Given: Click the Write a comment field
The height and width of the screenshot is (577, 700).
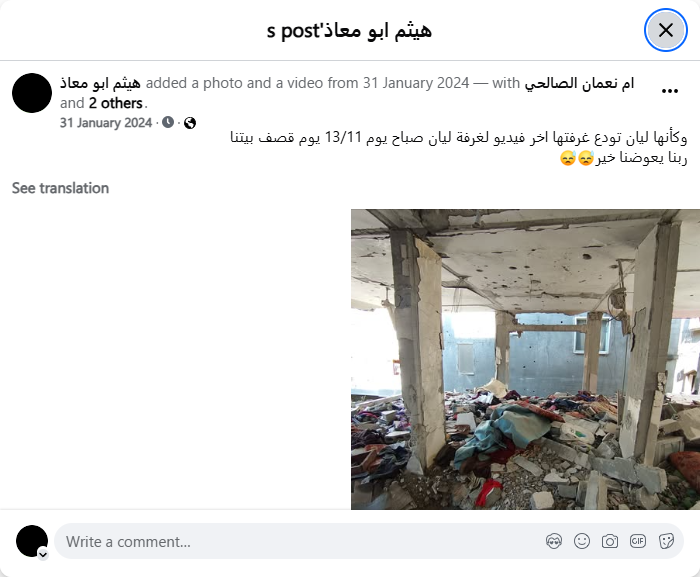Looking at the screenshot, I should (x=304, y=541).
